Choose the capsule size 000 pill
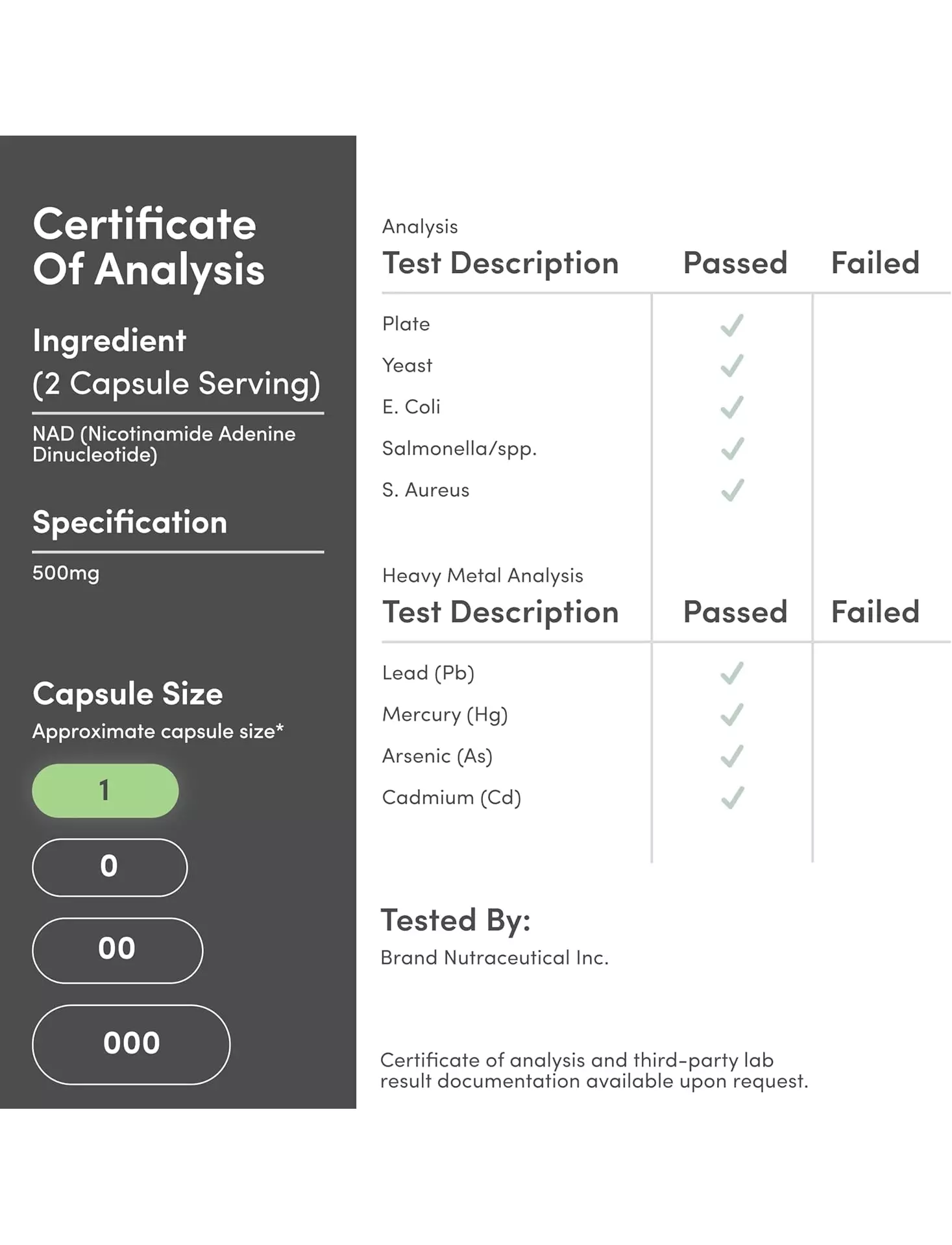This screenshot has height=1245, width=952. coord(131,1044)
